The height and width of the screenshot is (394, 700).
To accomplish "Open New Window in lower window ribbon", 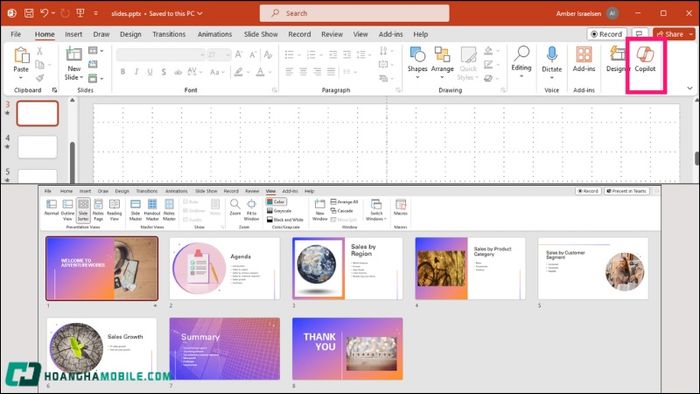I will [x=320, y=209].
